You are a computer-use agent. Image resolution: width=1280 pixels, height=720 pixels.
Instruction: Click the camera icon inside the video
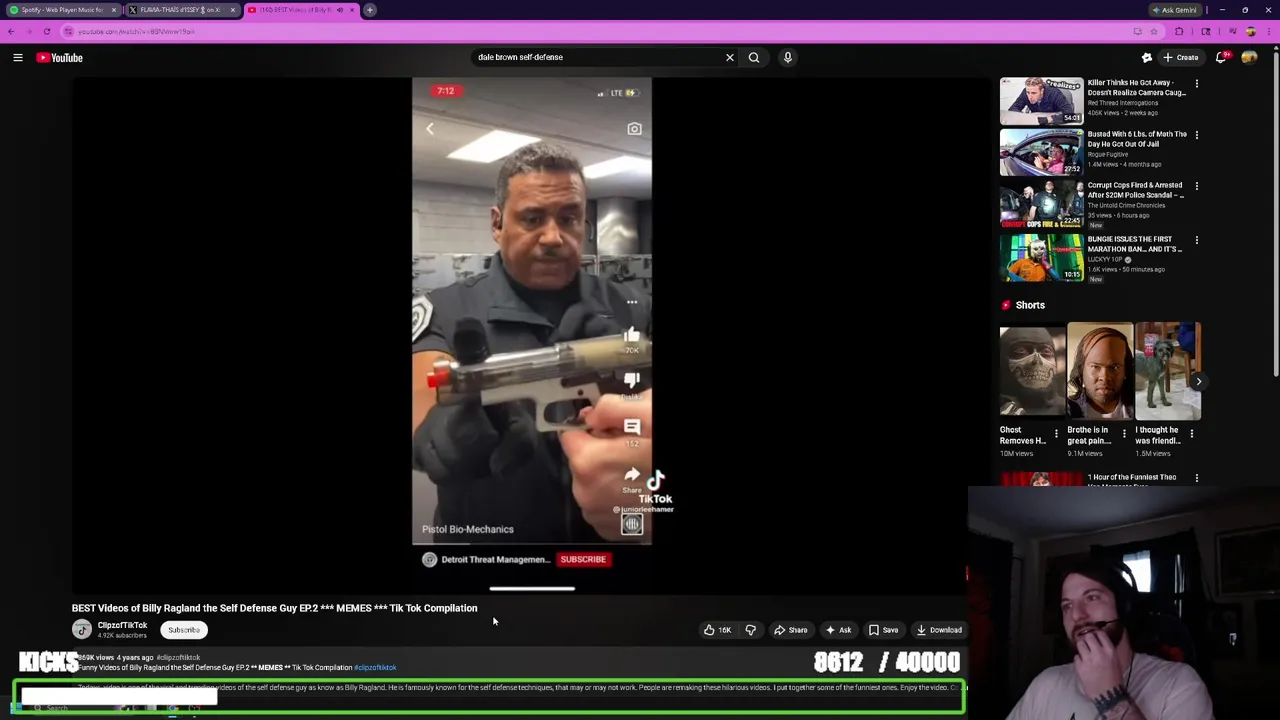tap(634, 129)
